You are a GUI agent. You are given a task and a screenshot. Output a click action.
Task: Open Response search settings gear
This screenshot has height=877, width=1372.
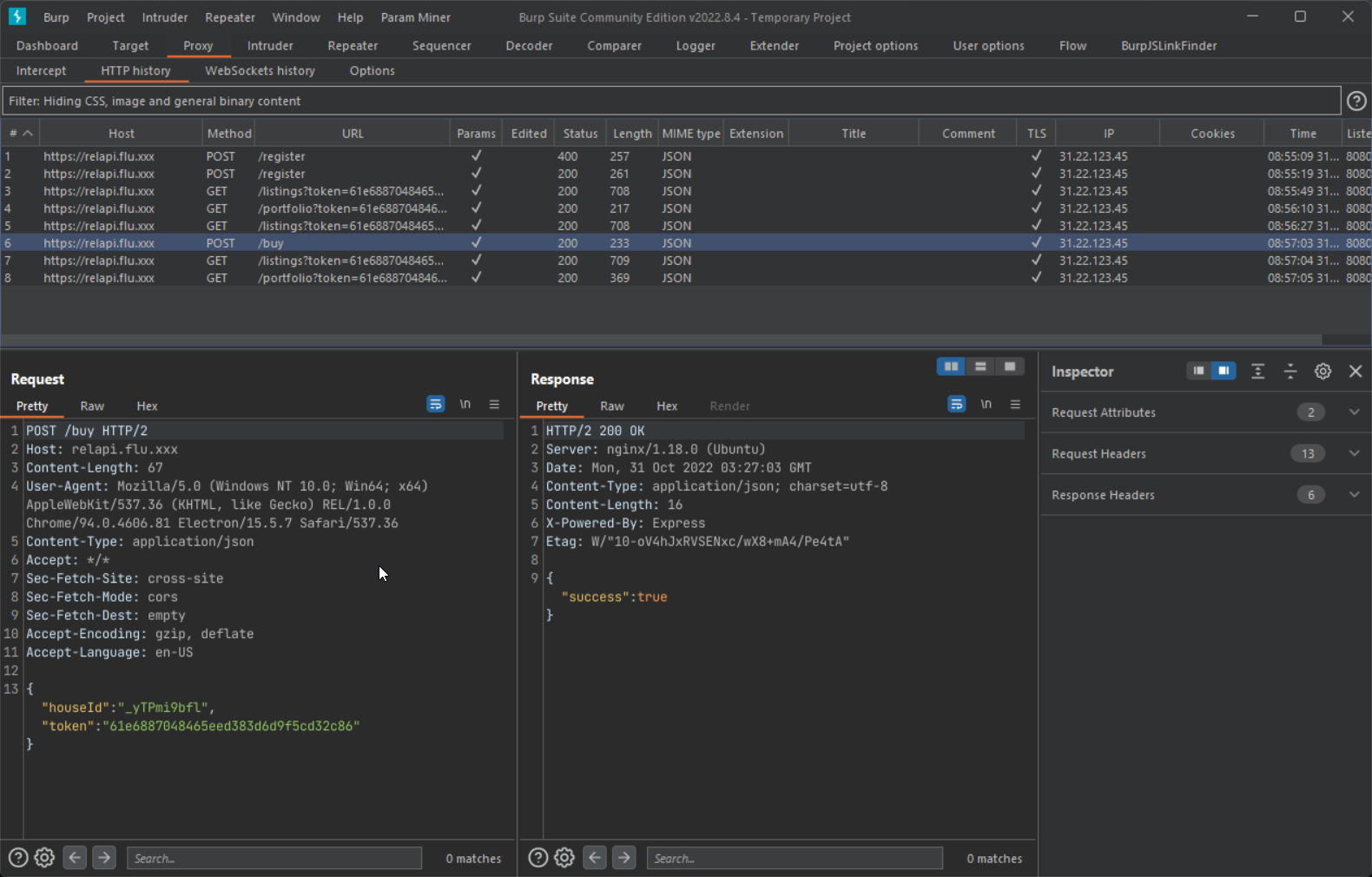(564, 858)
